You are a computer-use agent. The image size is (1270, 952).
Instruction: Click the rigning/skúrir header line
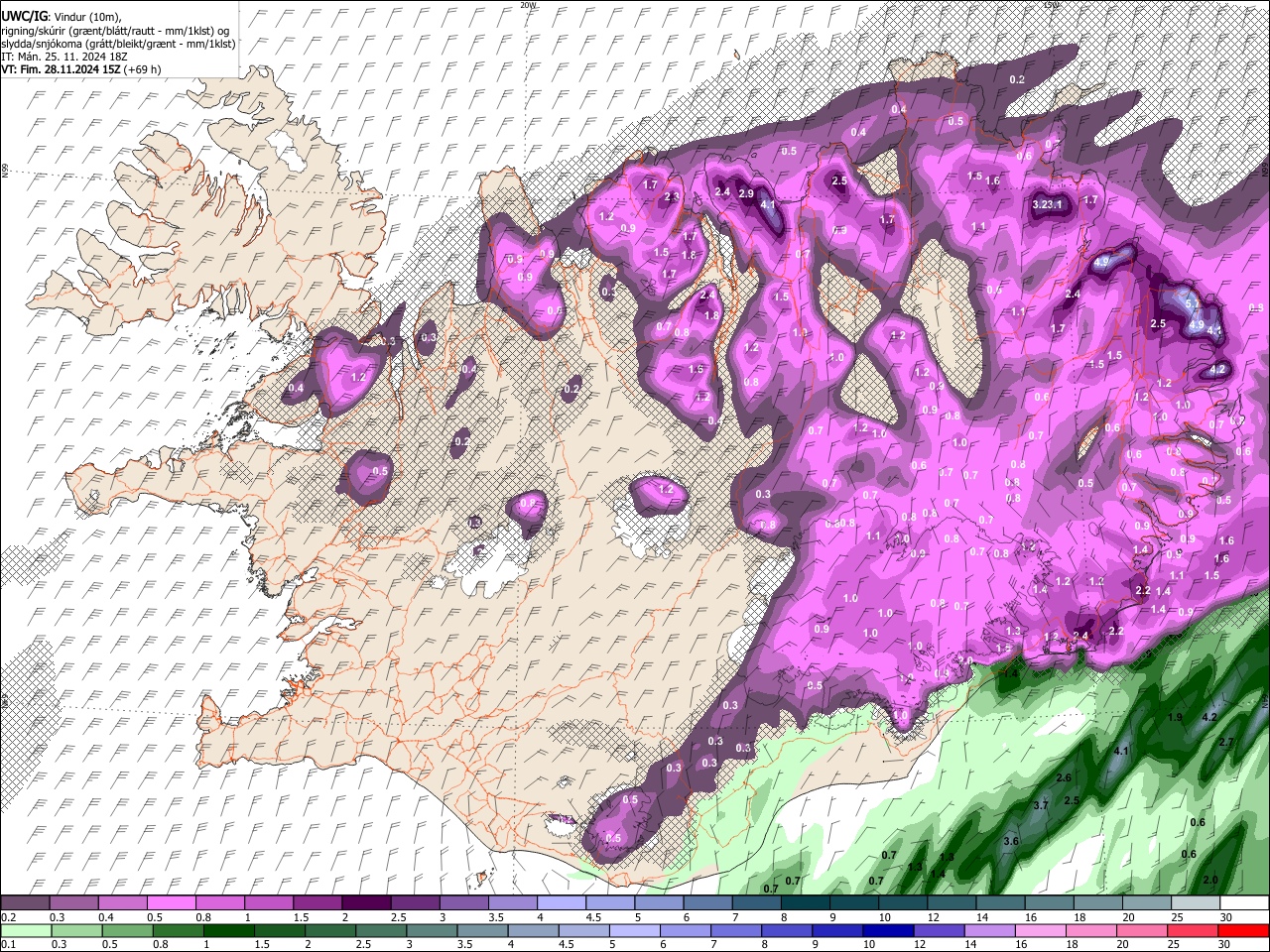pyautogui.click(x=115, y=31)
